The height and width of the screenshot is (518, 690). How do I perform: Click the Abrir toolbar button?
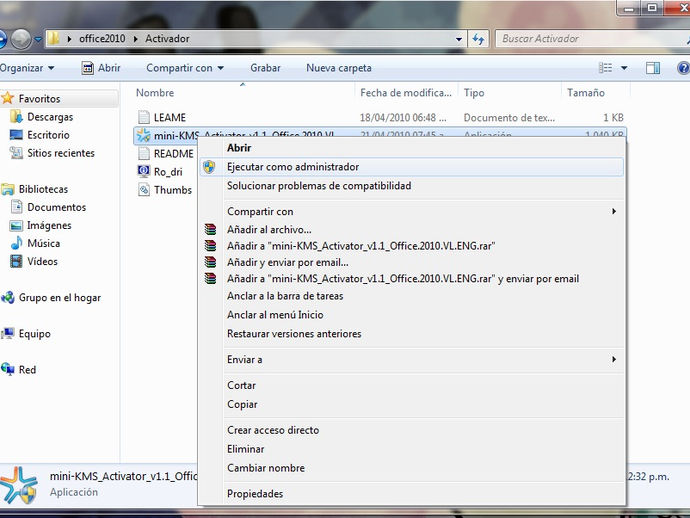[101, 68]
